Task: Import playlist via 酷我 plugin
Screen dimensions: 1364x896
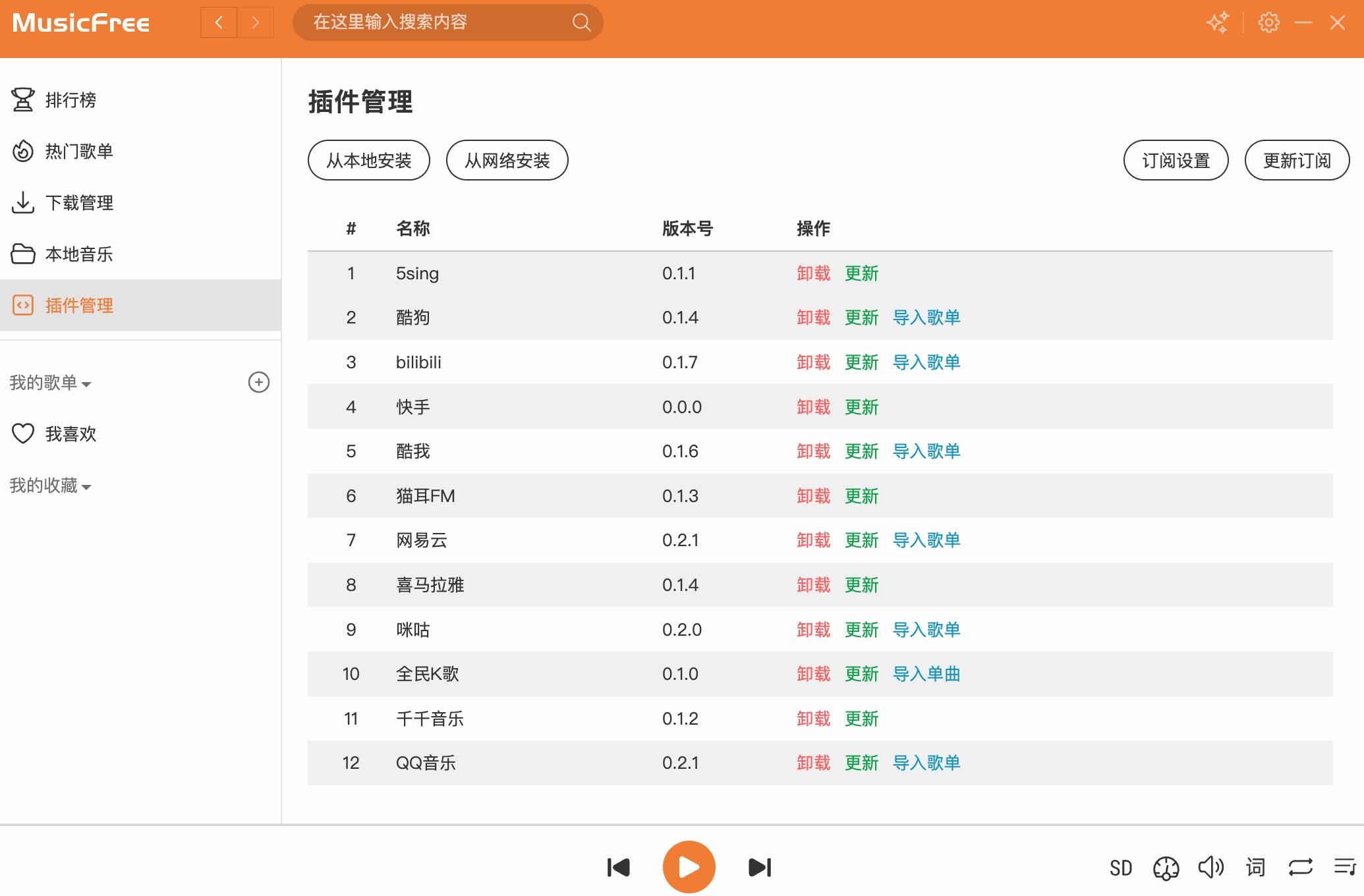Action: (926, 451)
